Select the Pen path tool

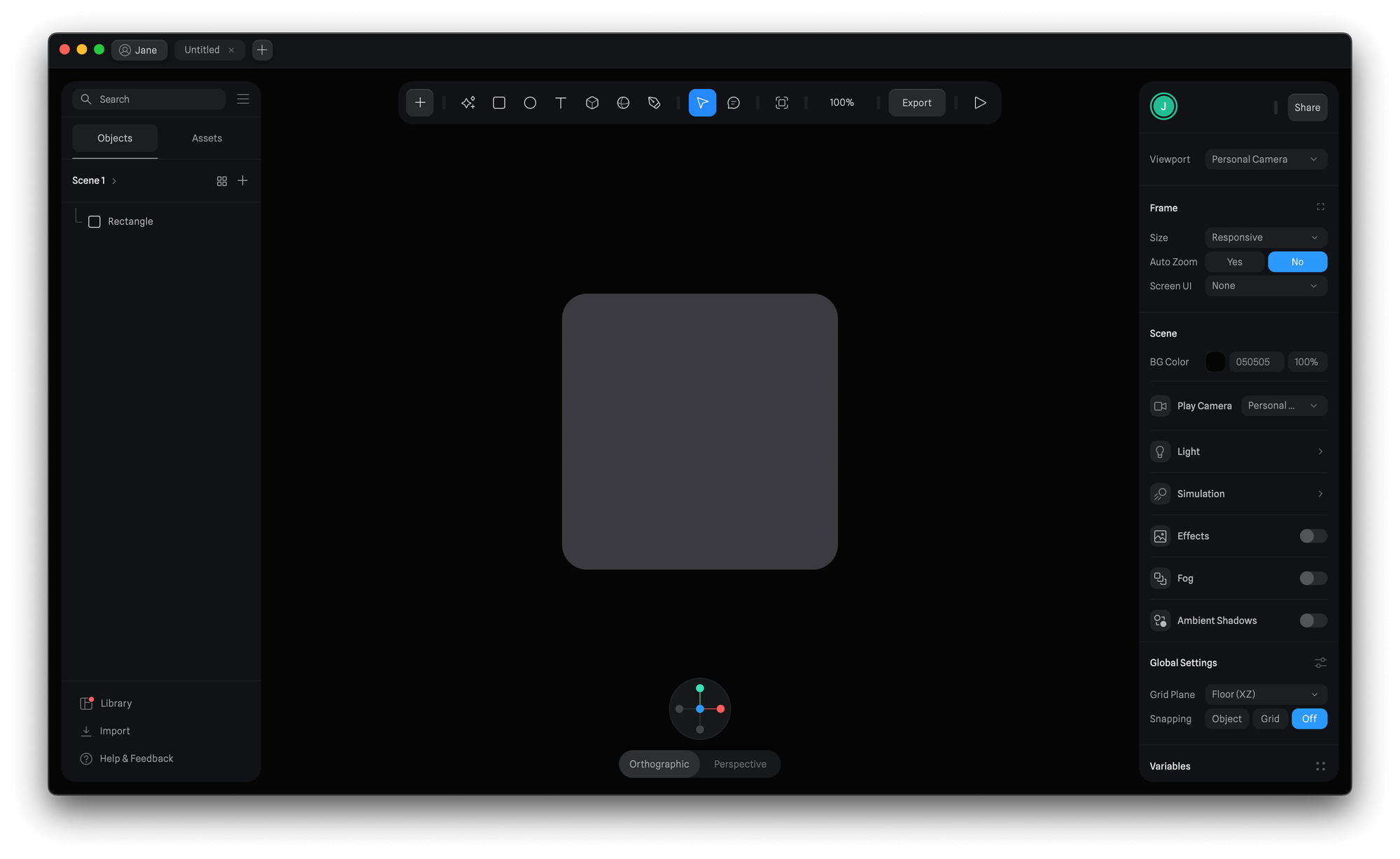tap(654, 103)
